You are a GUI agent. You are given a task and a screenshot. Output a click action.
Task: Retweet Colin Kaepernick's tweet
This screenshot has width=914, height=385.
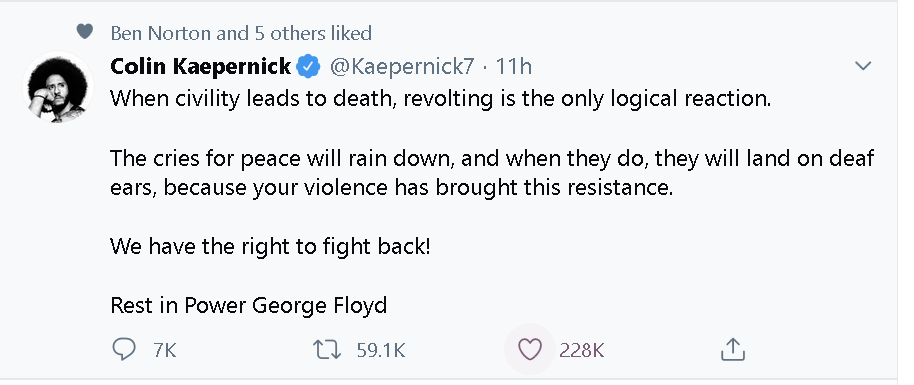[x=327, y=349]
